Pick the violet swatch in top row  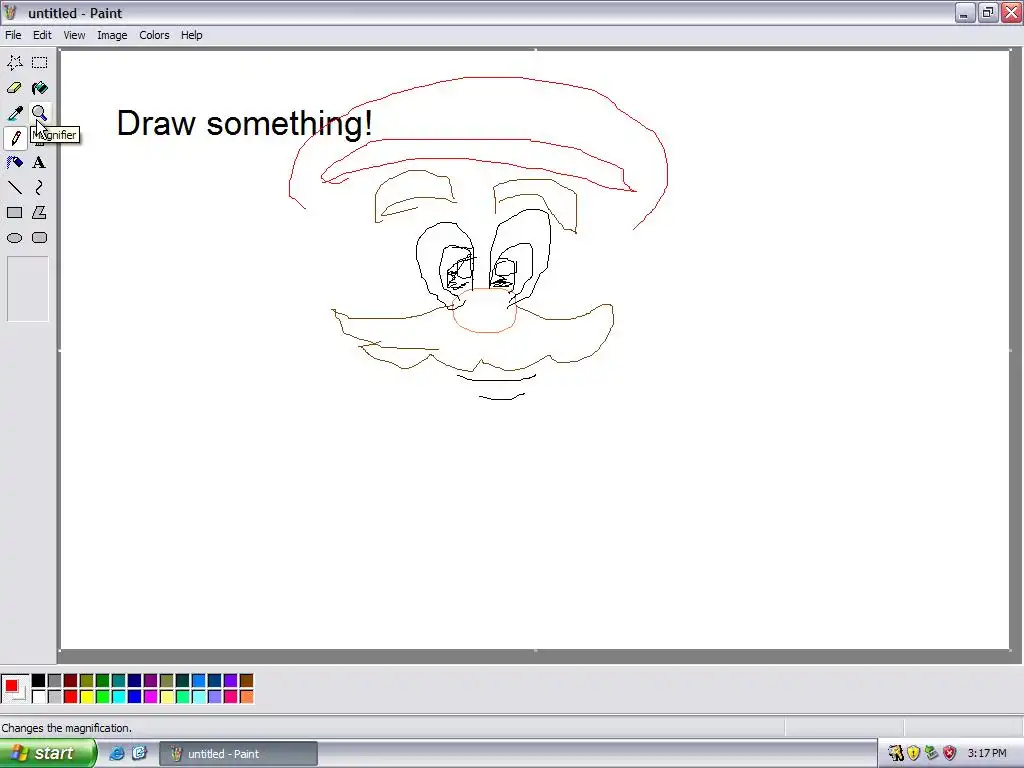[x=231, y=681]
